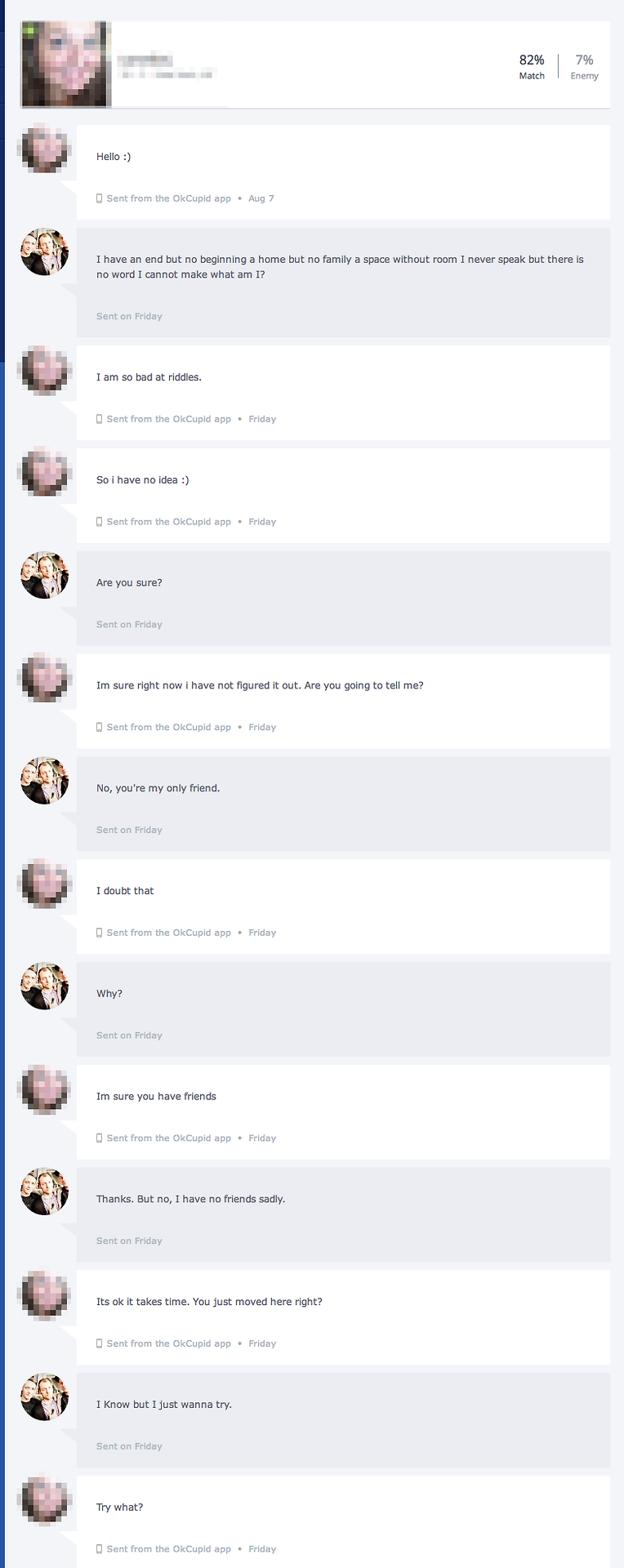Click avatar beside 'Hello :)' message
Screen dimensions: 624x1568
click(45, 149)
